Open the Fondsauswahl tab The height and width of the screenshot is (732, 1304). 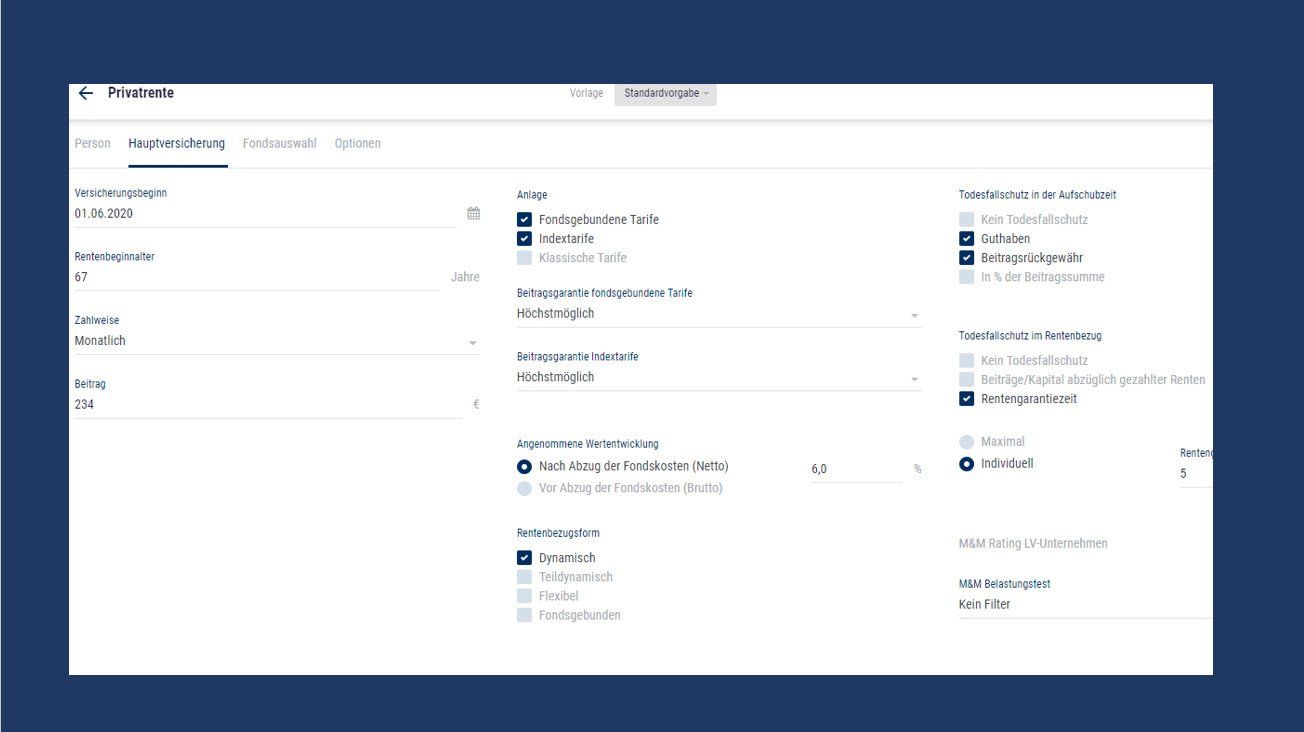tap(279, 144)
